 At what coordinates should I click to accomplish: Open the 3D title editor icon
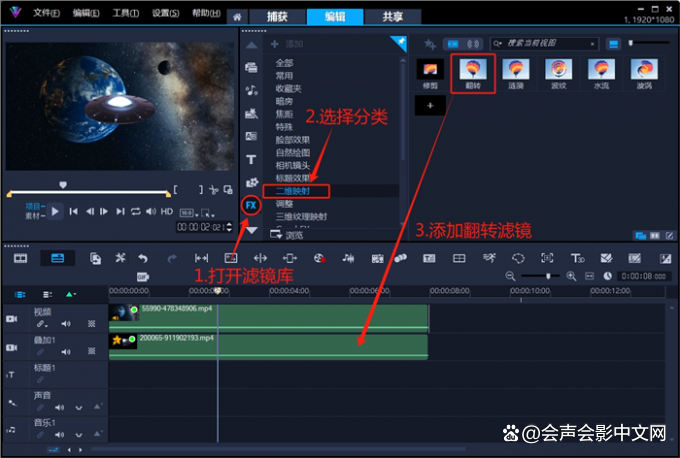(577, 258)
